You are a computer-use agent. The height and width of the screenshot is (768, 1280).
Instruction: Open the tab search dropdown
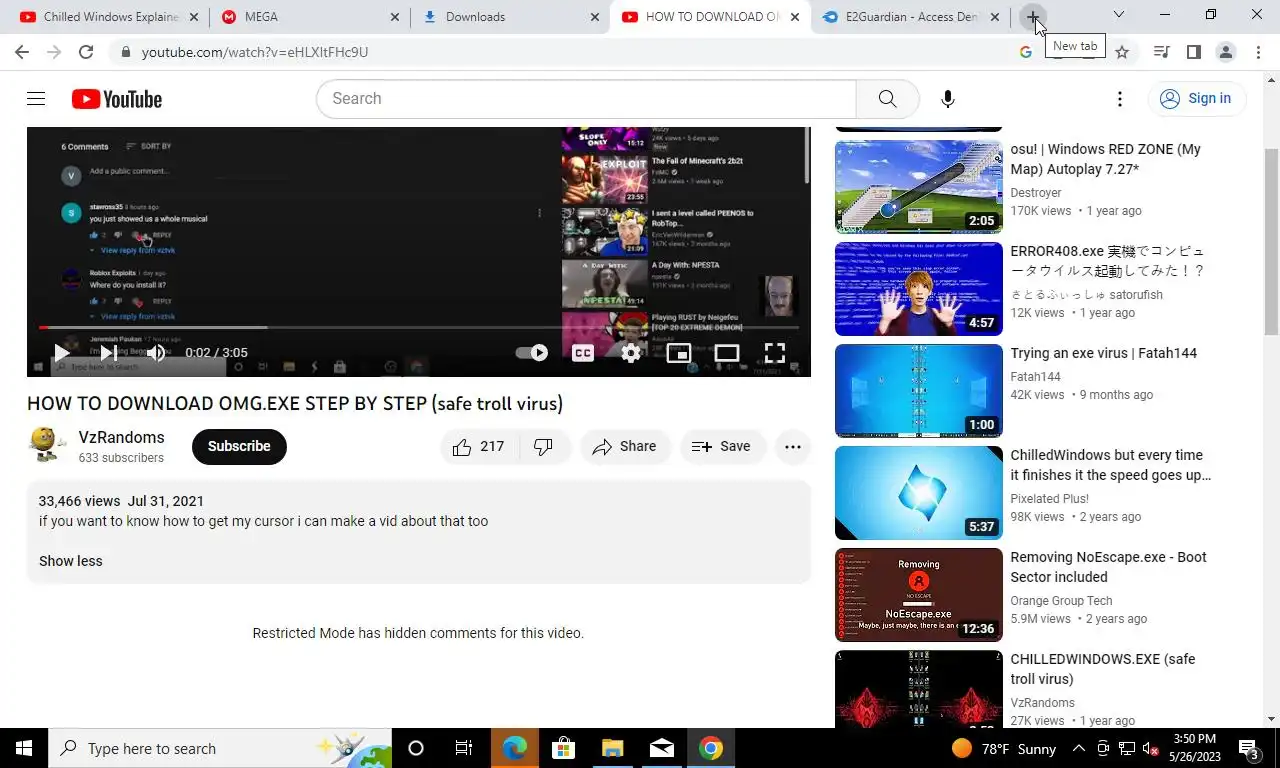tap(1119, 15)
